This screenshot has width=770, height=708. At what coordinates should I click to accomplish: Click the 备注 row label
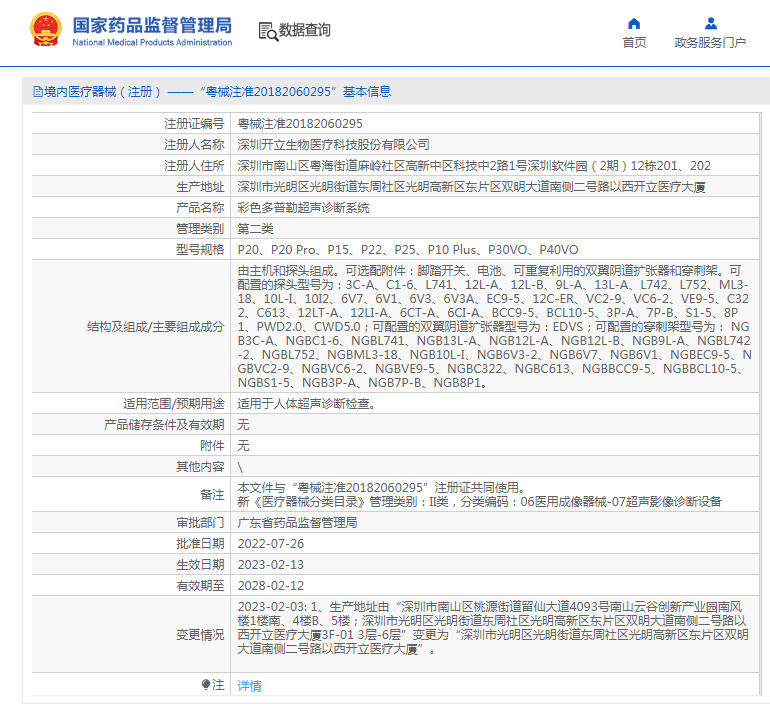[212, 495]
